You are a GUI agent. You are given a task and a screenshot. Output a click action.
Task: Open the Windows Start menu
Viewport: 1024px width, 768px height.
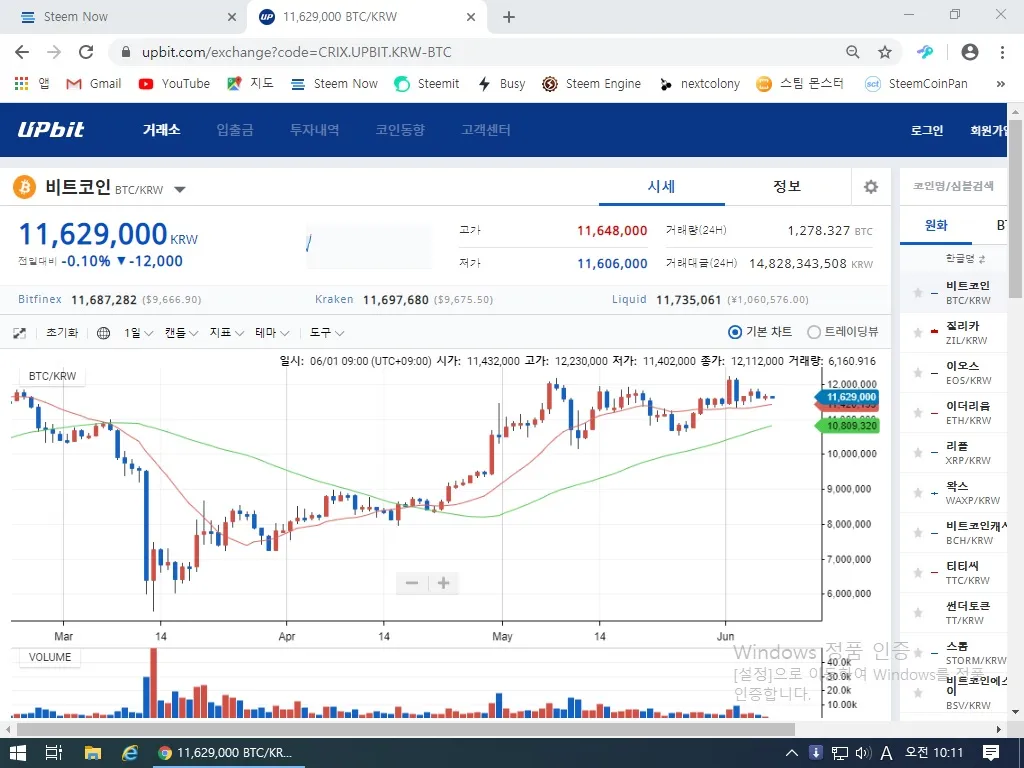point(18,753)
